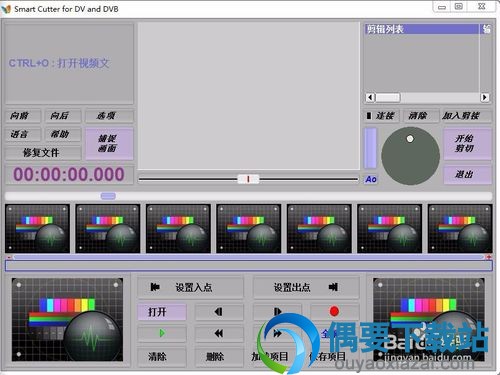This screenshot has width=500, height=375.
Task: Select the fifth filmstrip thumbnail
Action: 319,229
